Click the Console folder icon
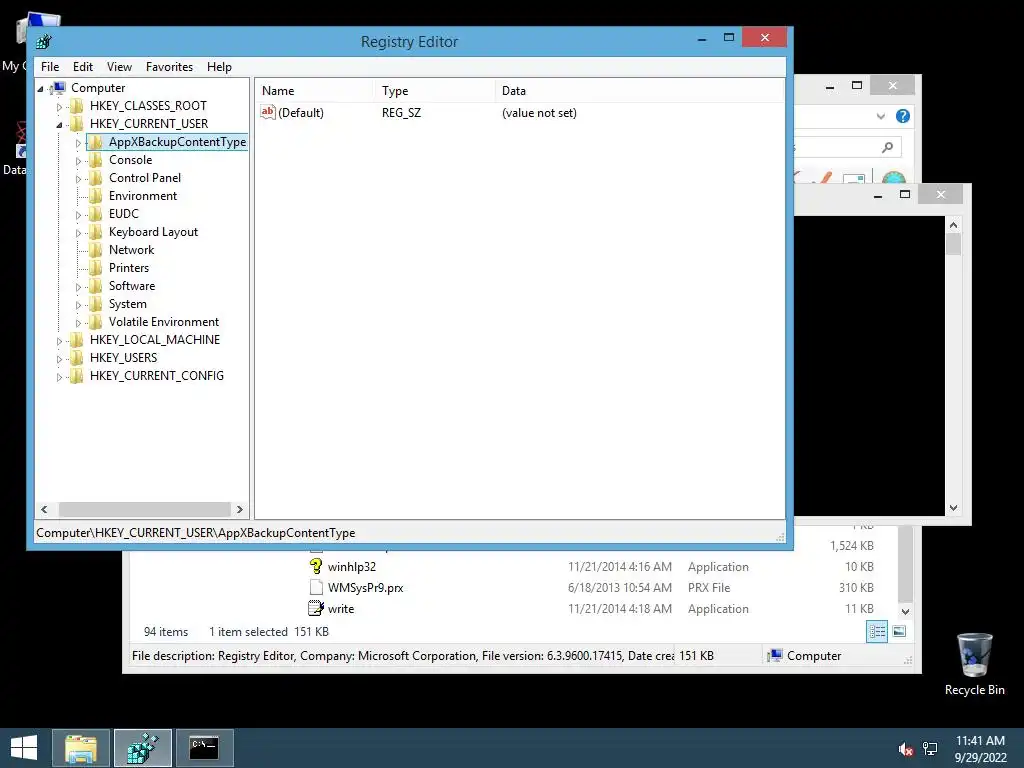The height and width of the screenshot is (768, 1024). click(95, 160)
